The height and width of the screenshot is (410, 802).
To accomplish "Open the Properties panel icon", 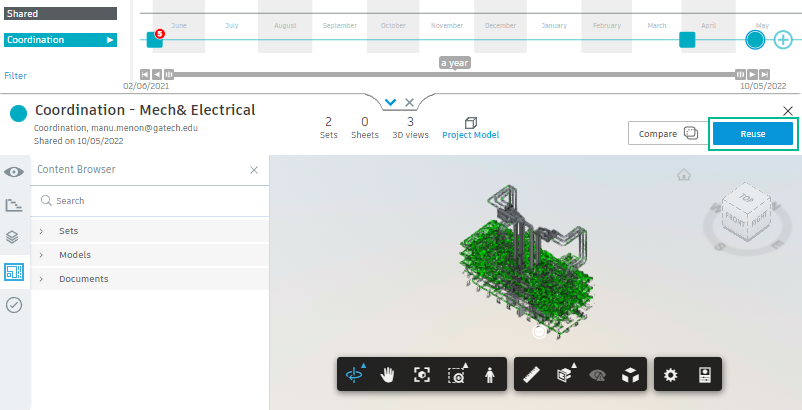I will [x=705, y=375].
